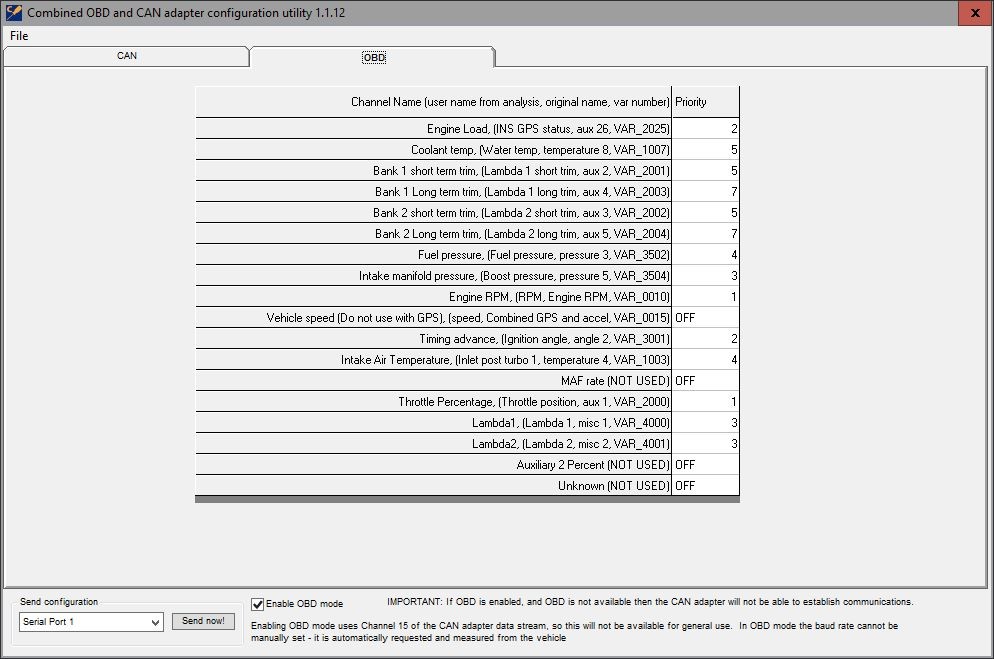Click the Vehicle speed OFF priority cell
994x659 pixels.
[x=705, y=318]
